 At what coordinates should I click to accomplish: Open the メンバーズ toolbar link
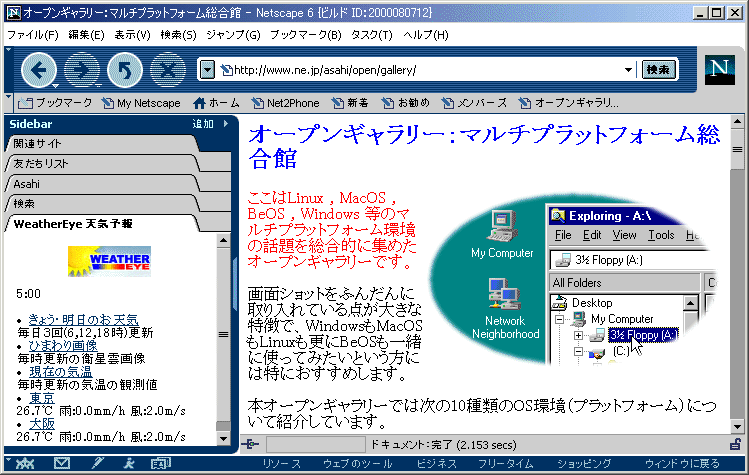tap(475, 103)
